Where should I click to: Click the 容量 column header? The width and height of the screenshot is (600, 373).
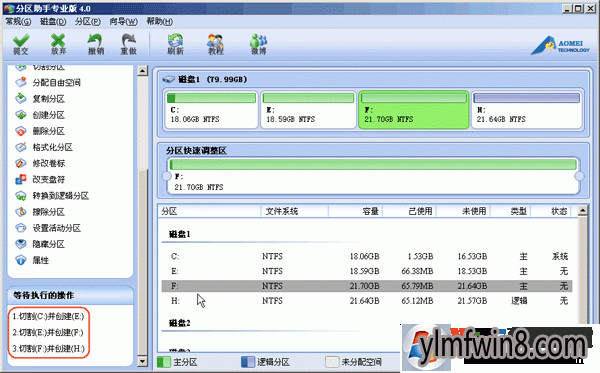point(355,211)
